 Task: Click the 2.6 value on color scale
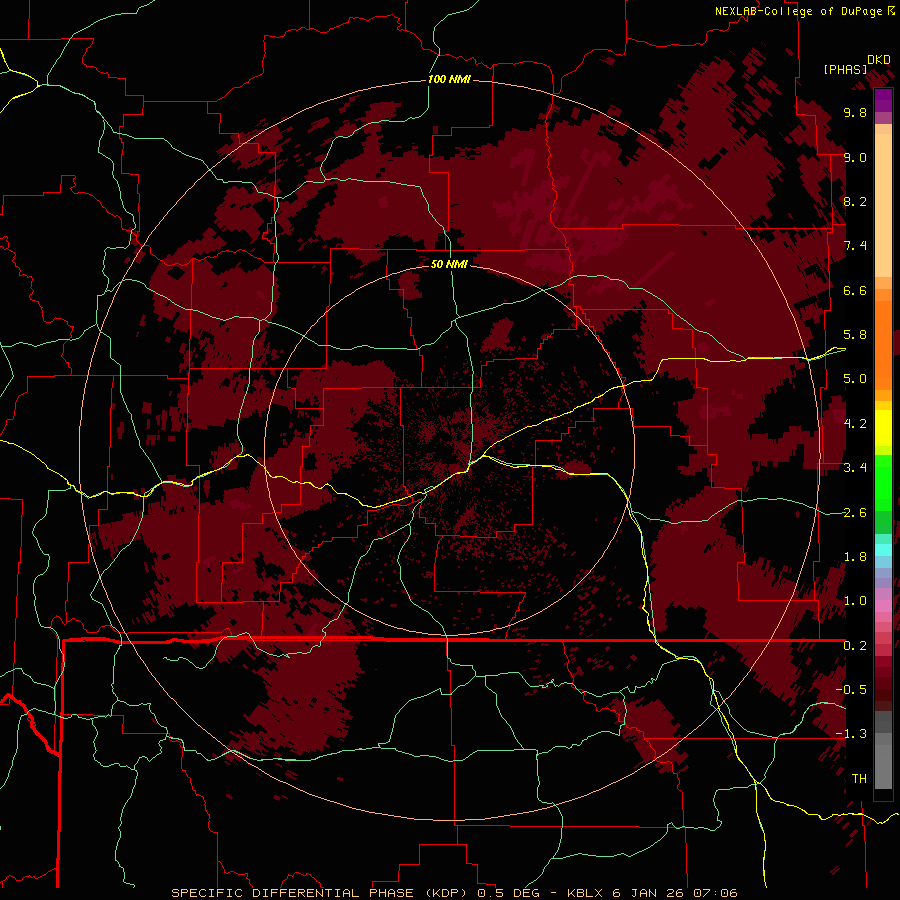(855, 513)
